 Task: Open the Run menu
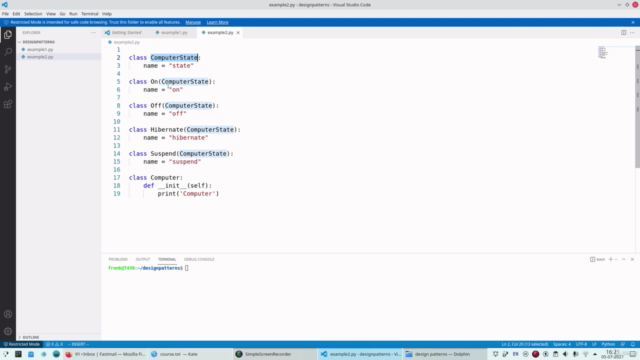(x=73, y=14)
